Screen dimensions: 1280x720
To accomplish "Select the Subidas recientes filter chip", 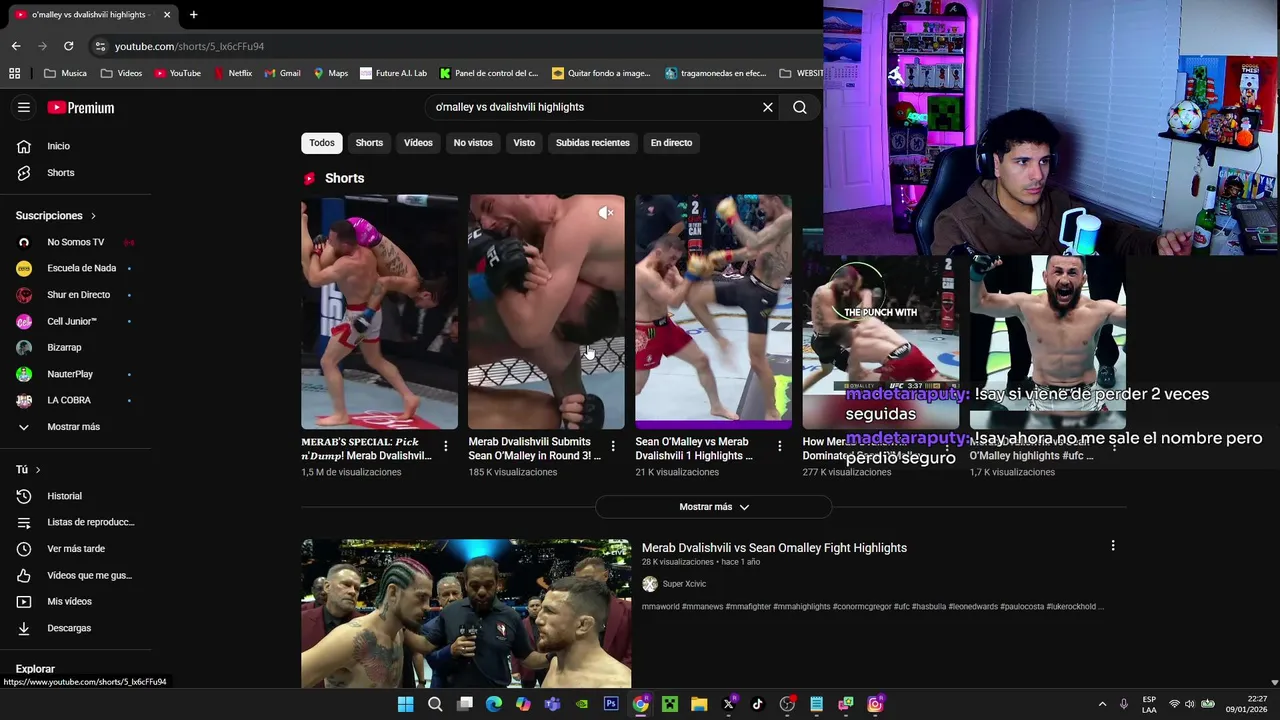I will [593, 143].
